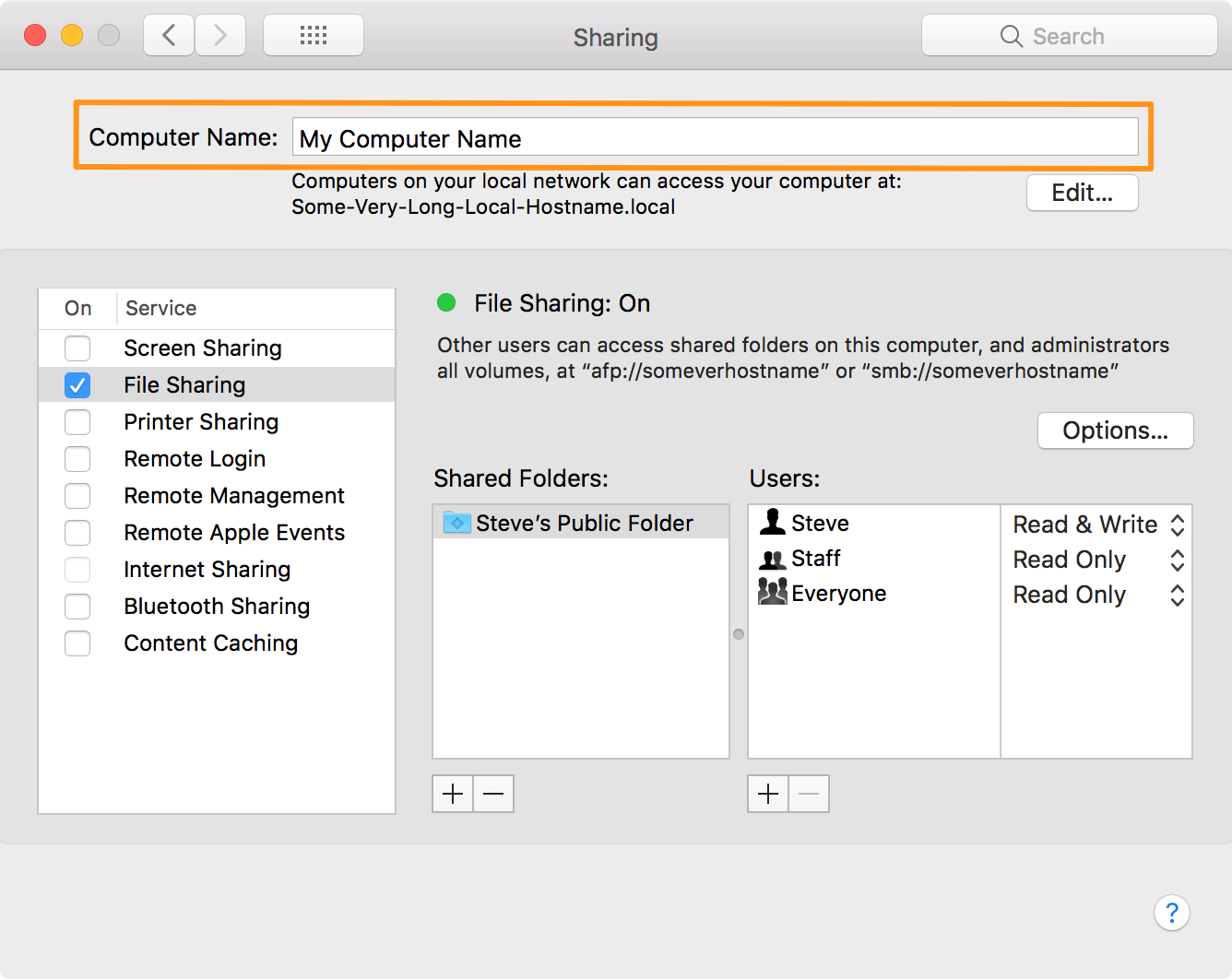
Task: Open help with the question mark button
Action: pos(1172,913)
